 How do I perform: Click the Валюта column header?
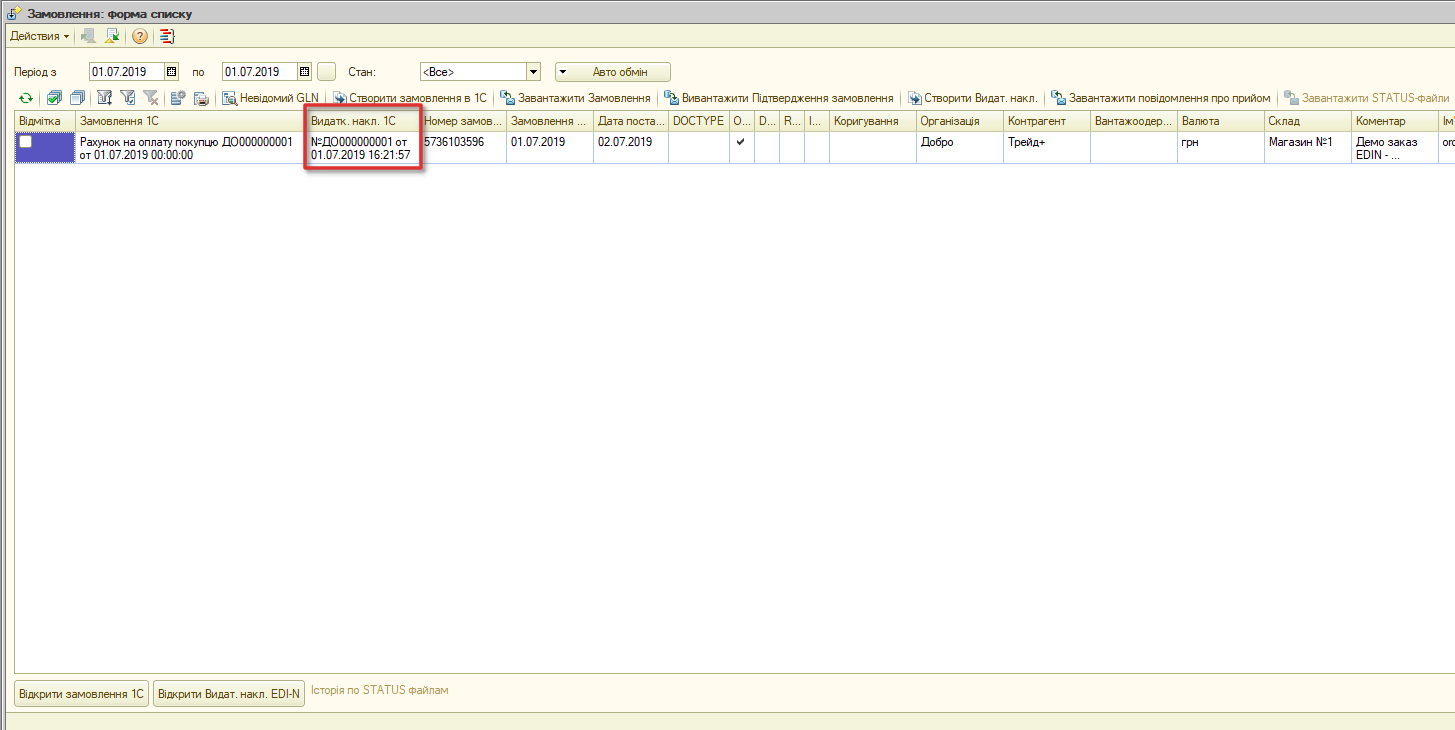tap(1221, 121)
